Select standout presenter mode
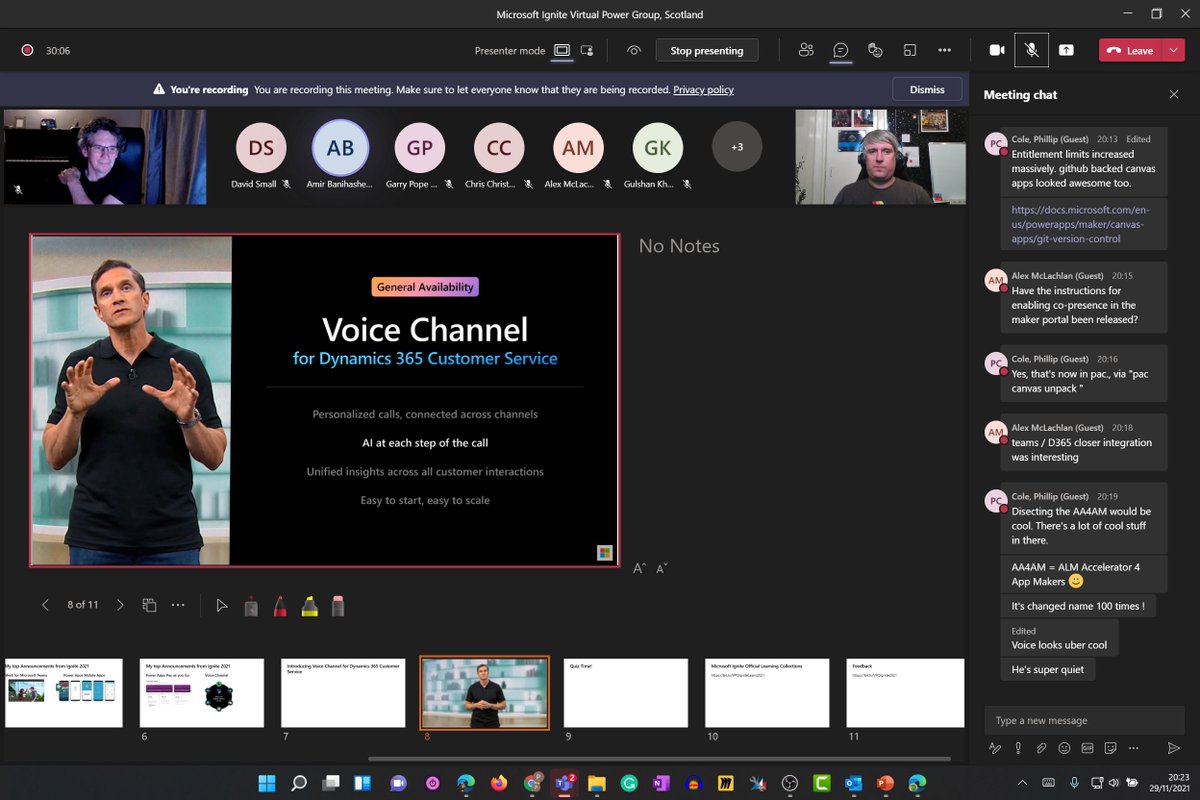Screen dimensions: 1200x800 (587, 50)
